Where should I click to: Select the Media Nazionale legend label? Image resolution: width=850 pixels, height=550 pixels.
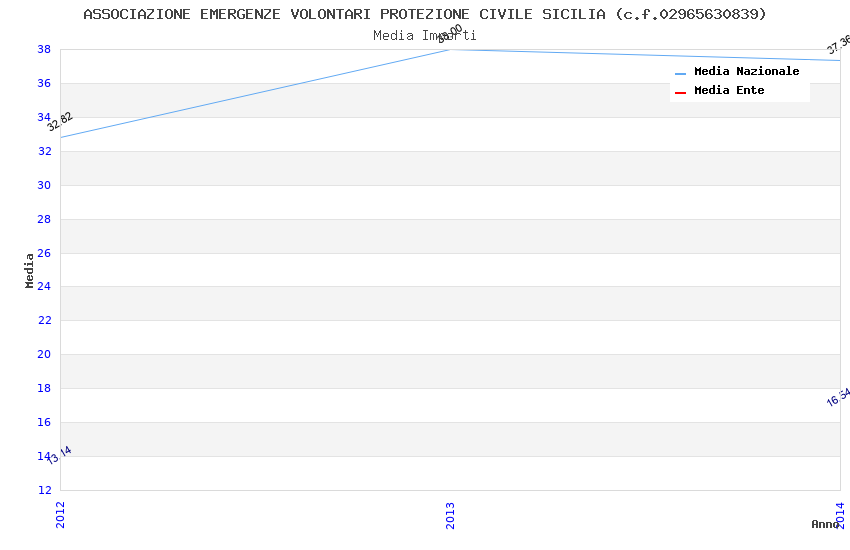[746, 72]
